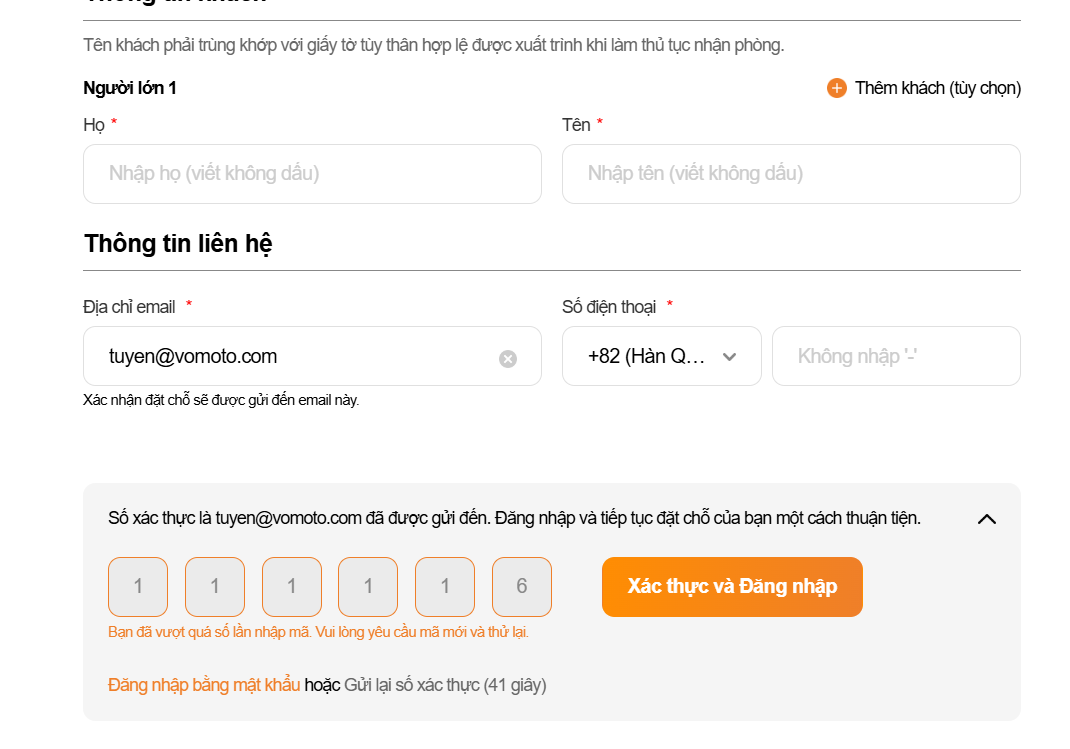This screenshot has height=749, width=1070.
Task: Click the 'Số điện thoại' label text
Action: click(x=609, y=307)
